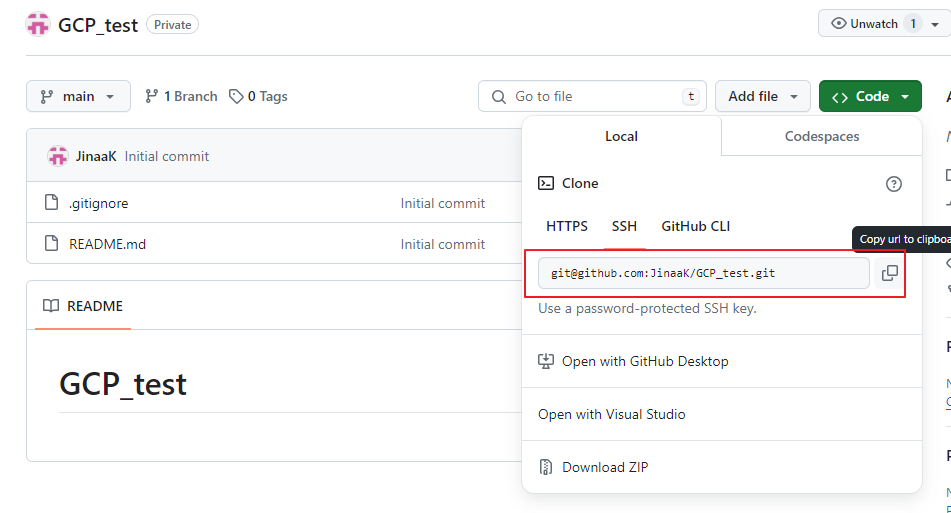Open the .gitignore file
Image resolution: width=951 pixels, height=513 pixels.
click(98, 203)
